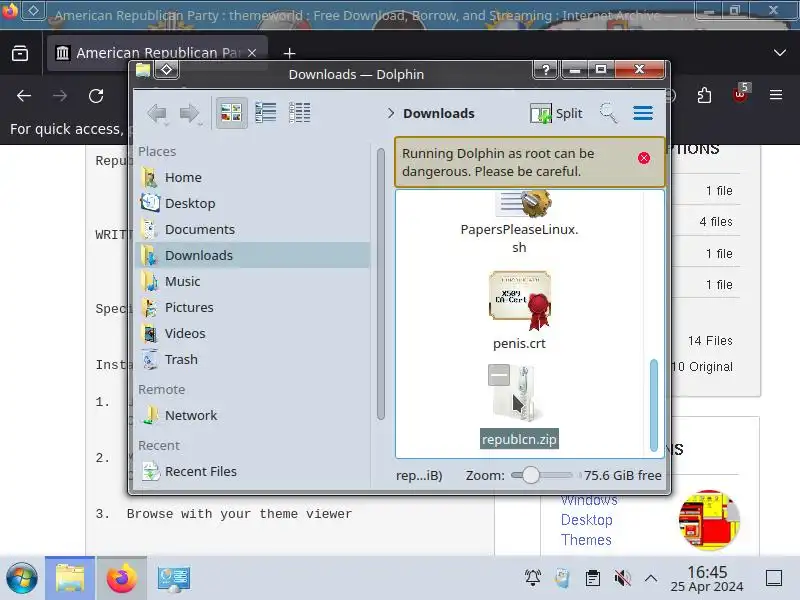Switch Dolphin to Compact view mode

point(265,113)
